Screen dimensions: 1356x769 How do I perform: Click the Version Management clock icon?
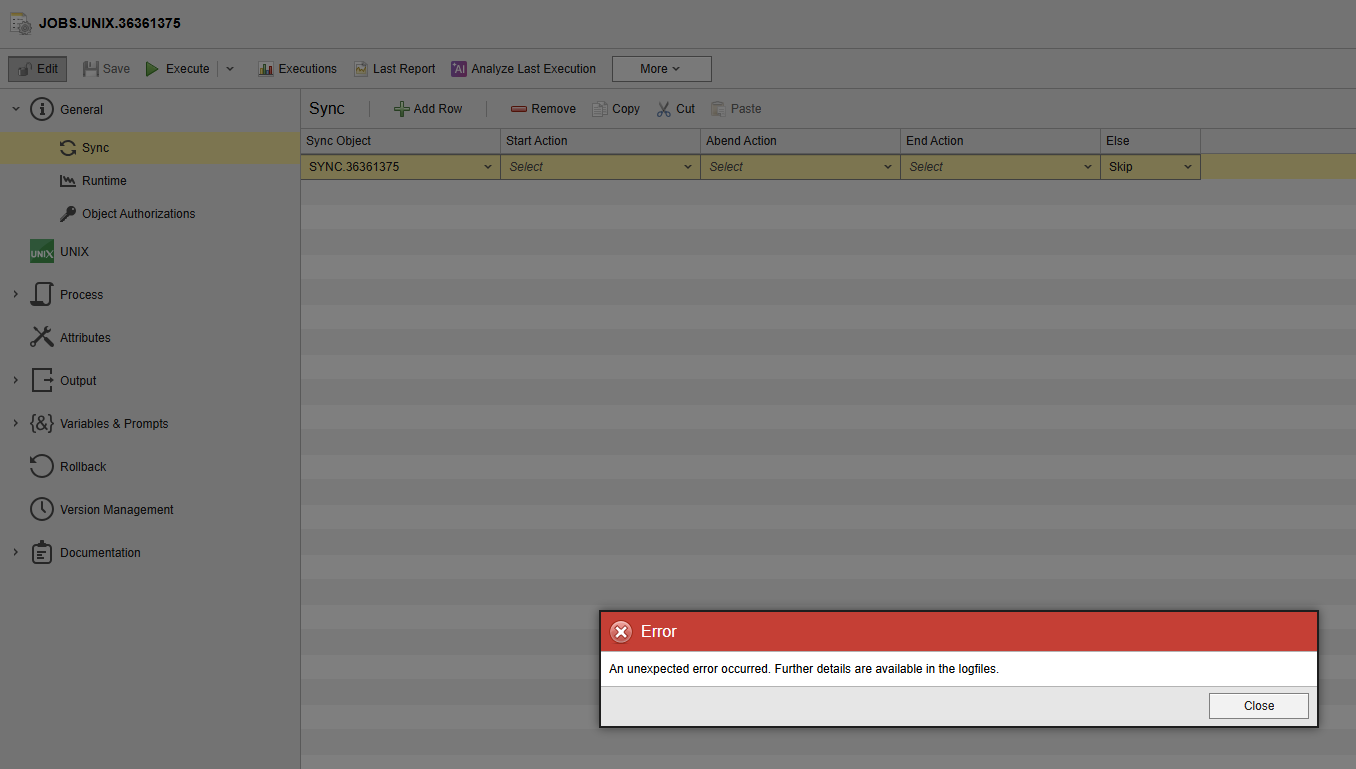[41, 509]
